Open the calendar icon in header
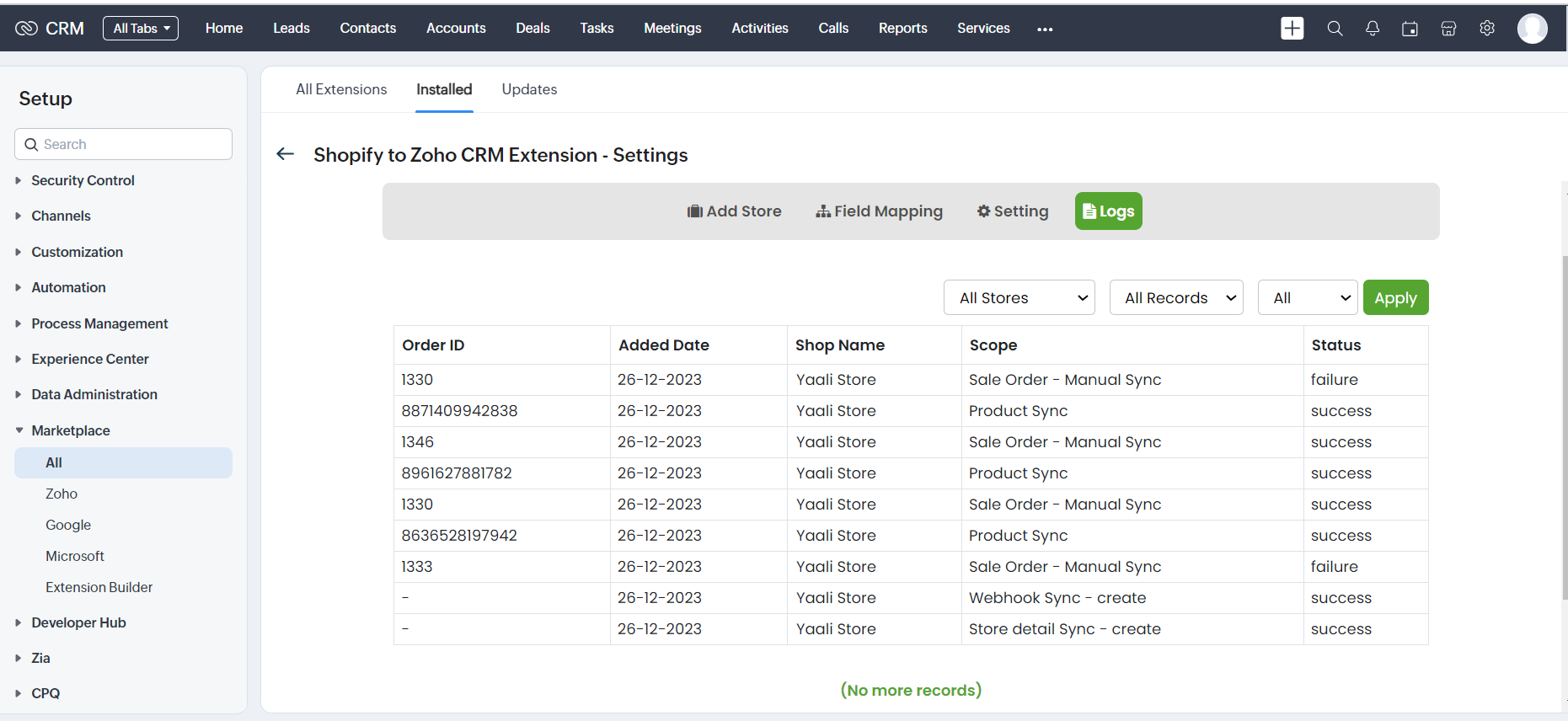The width and height of the screenshot is (1568, 721). pos(1410,29)
